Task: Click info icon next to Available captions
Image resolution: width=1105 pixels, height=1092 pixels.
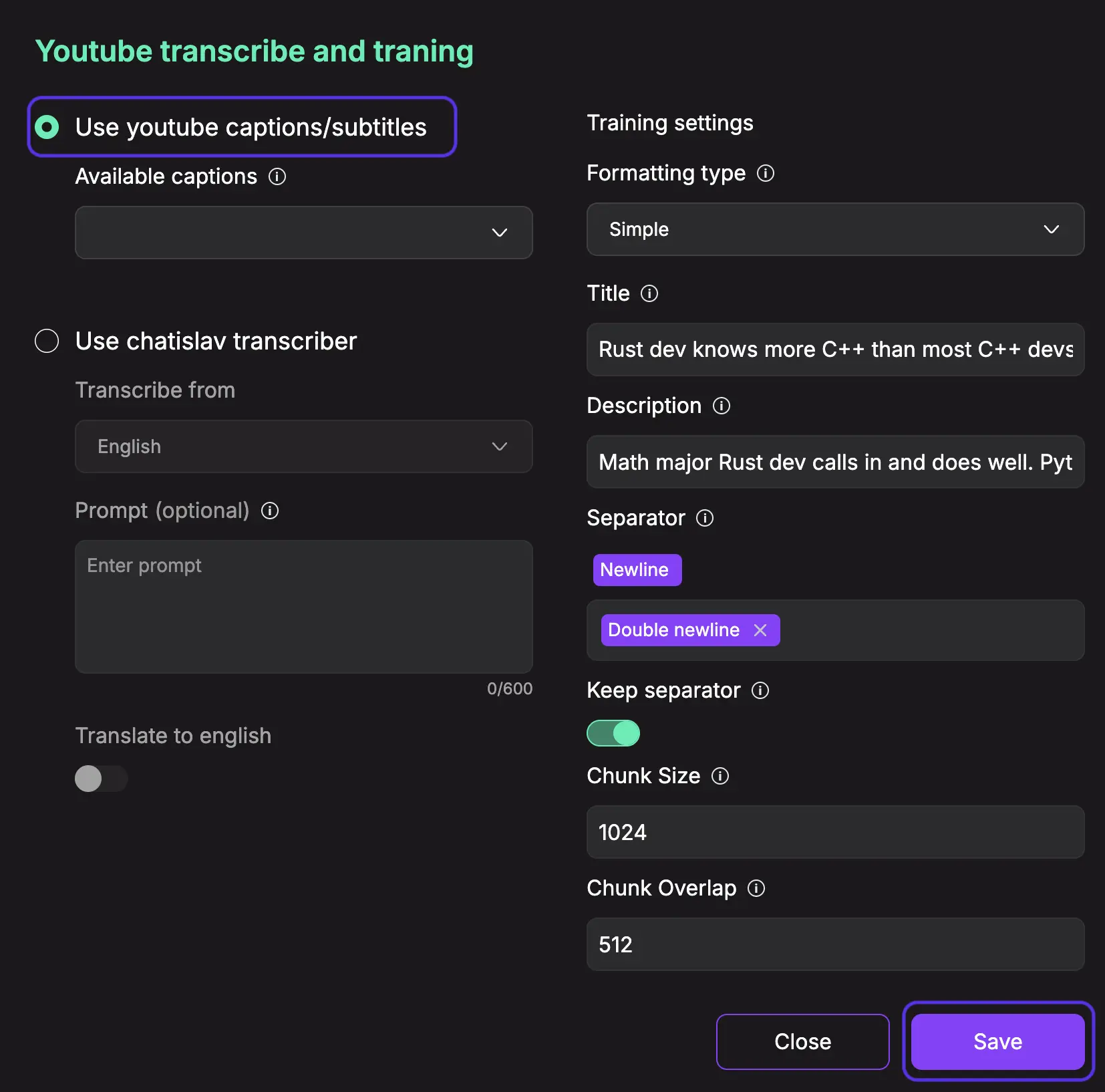Action: 277,176
